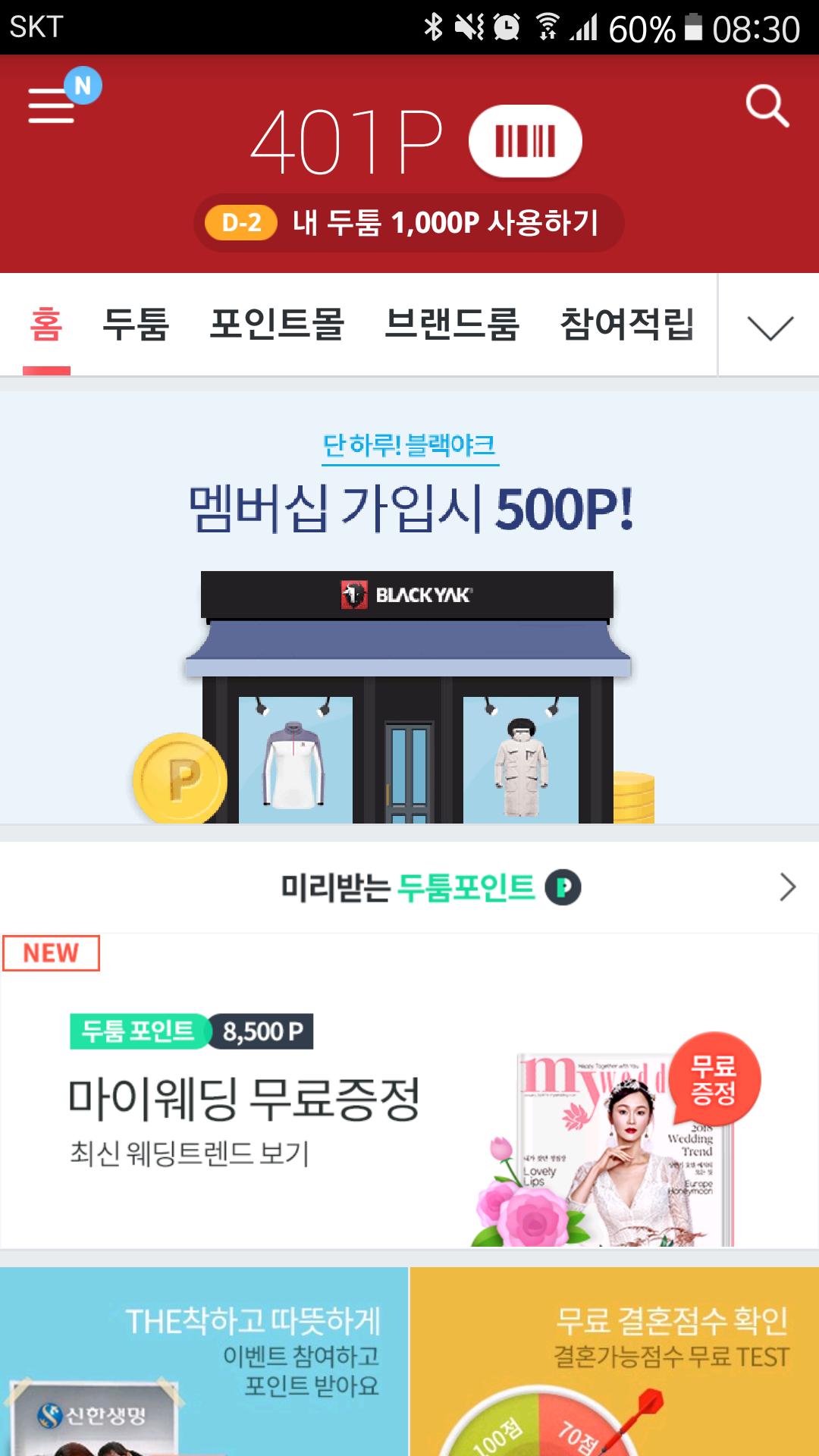Open 단하루! 블랙야크 link

pos(409,446)
